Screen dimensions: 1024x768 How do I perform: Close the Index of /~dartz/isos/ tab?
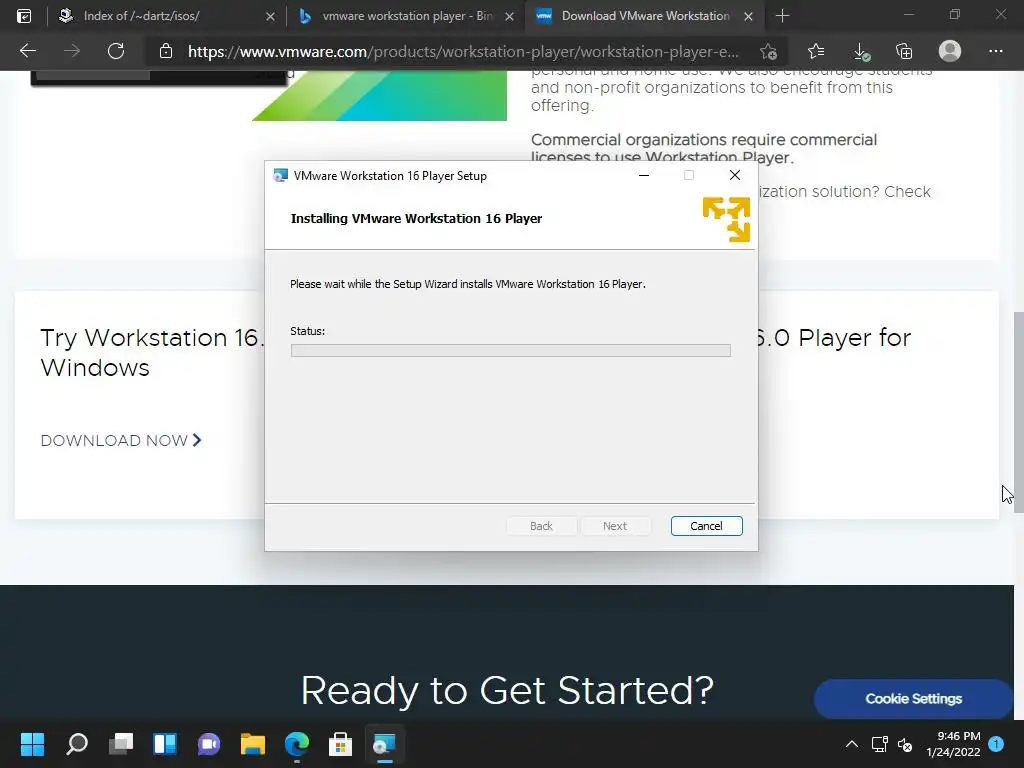pos(270,16)
